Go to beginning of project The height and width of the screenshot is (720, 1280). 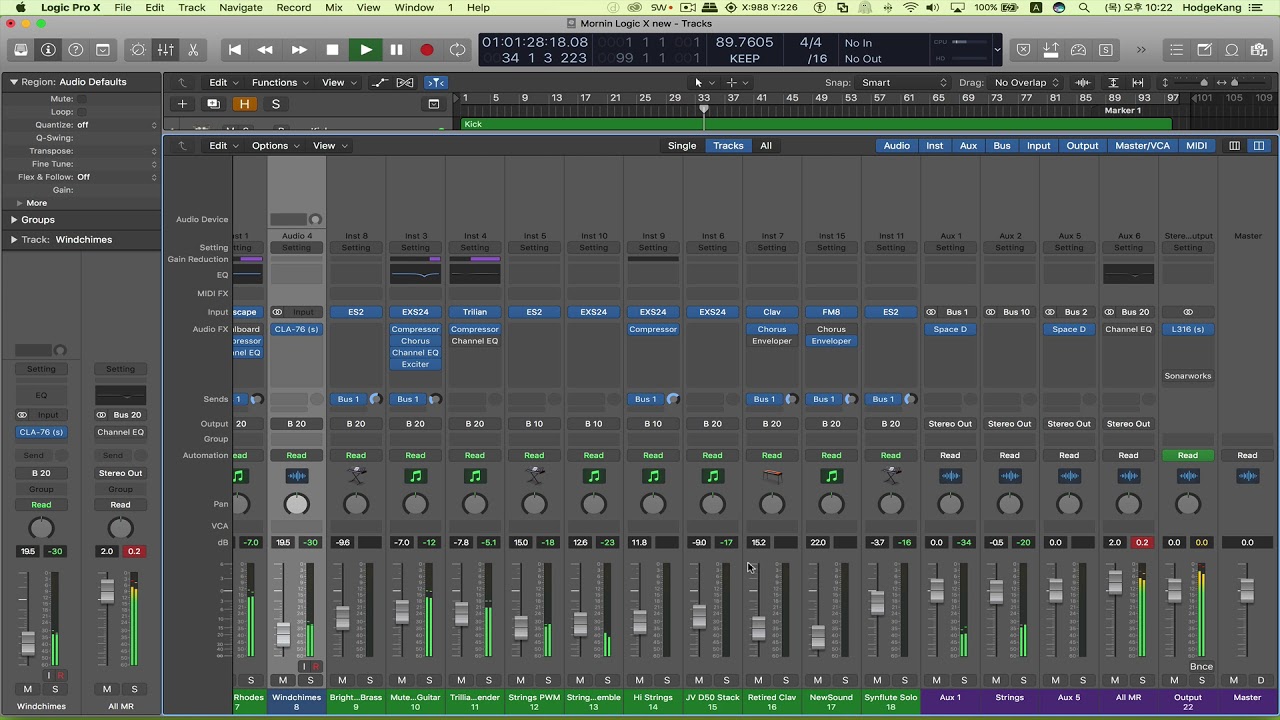(235, 50)
